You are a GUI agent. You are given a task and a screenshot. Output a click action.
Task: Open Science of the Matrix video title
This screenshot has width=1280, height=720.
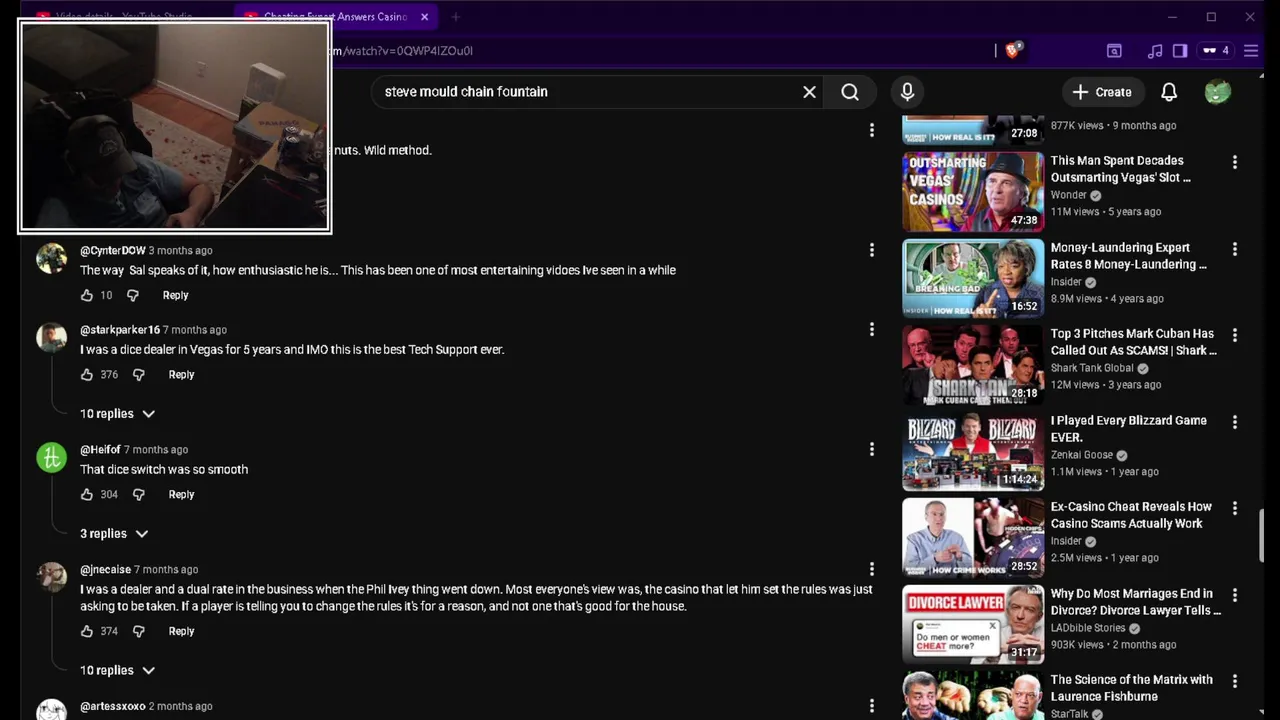click(x=1131, y=688)
